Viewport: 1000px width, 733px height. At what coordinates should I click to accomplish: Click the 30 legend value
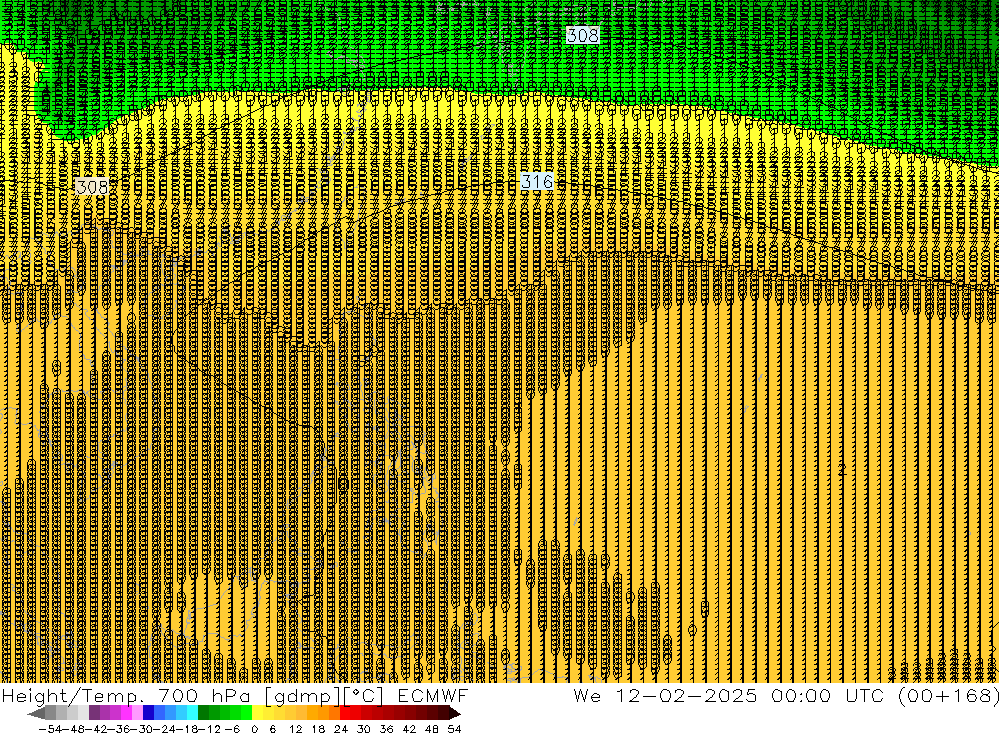(x=364, y=729)
